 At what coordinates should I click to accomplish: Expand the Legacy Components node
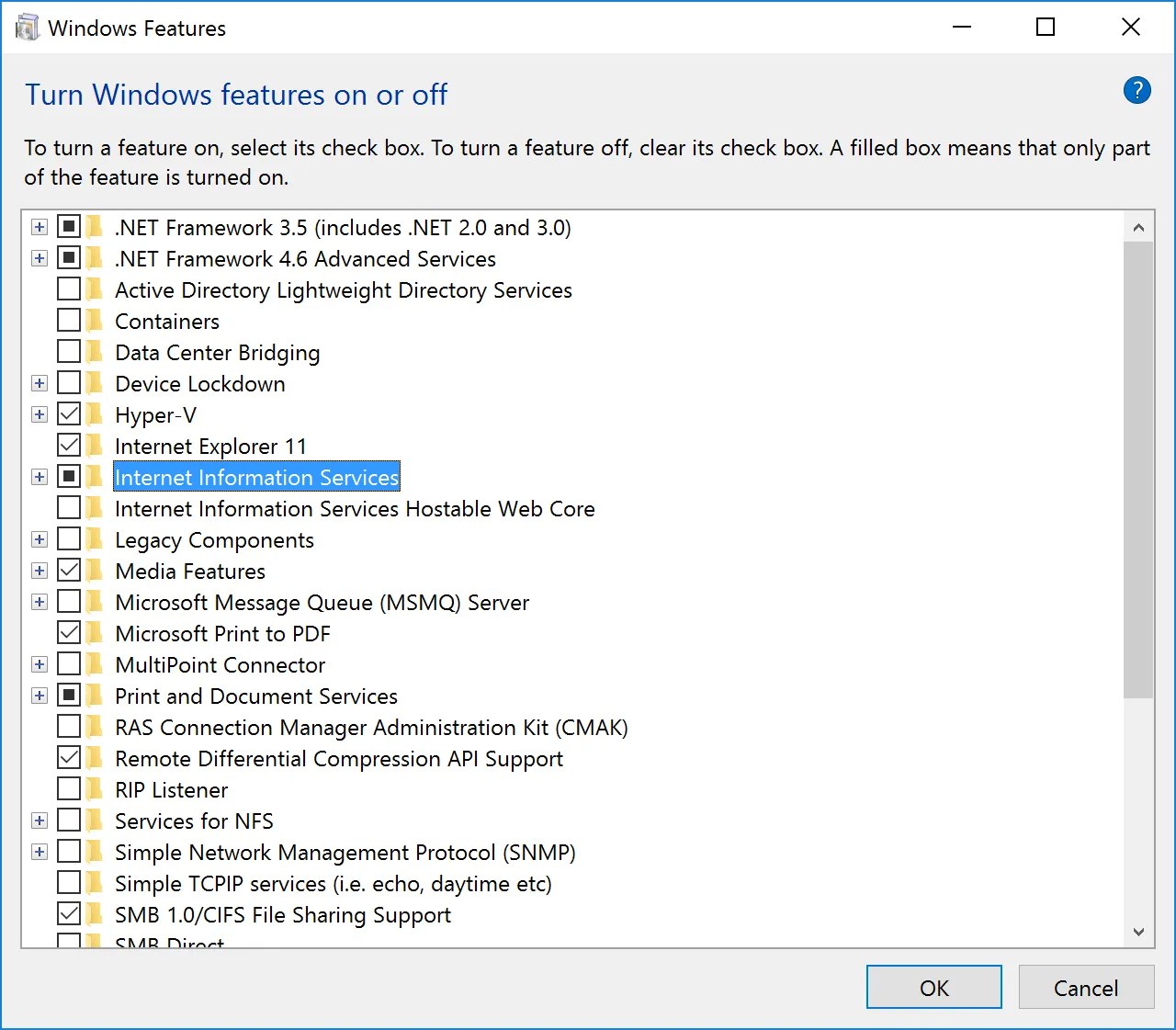(40, 539)
